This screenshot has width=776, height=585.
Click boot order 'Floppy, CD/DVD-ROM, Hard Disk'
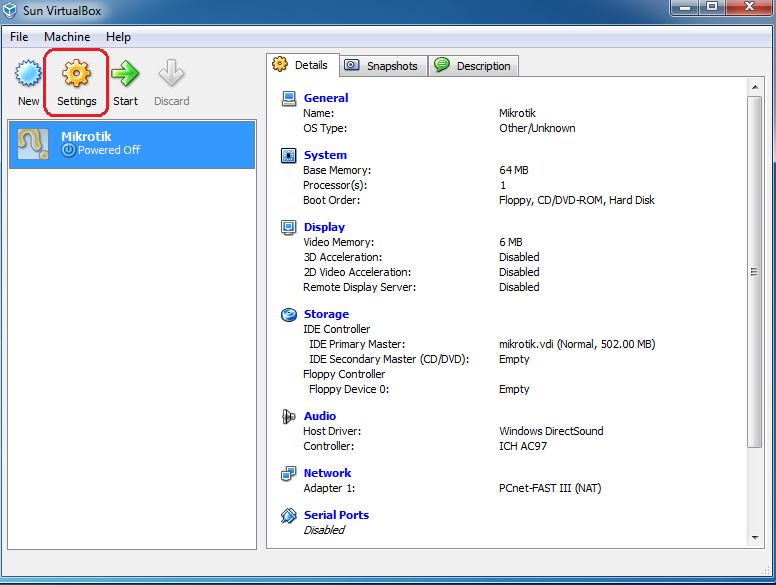tap(577, 200)
